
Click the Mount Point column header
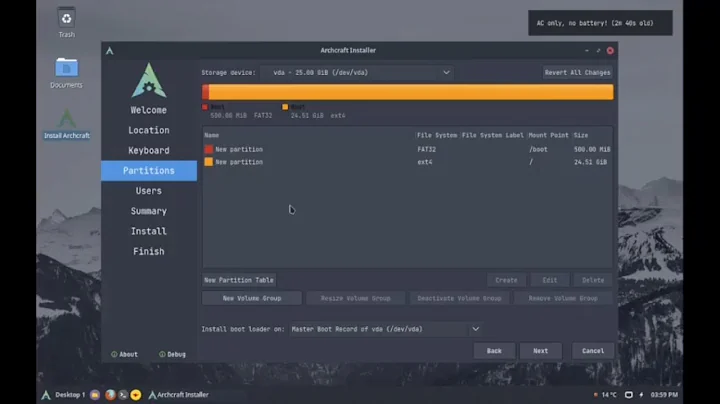coord(548,135)
